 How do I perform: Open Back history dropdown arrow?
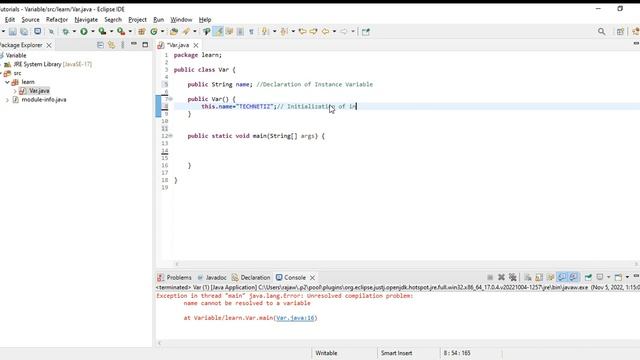point(334,31)
